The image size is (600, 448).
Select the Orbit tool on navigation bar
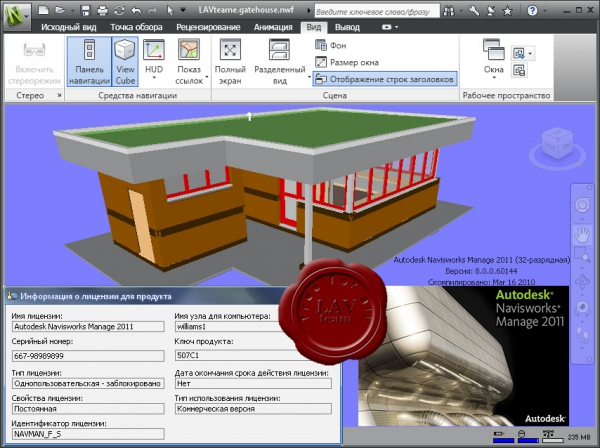(x=582, y=282)
